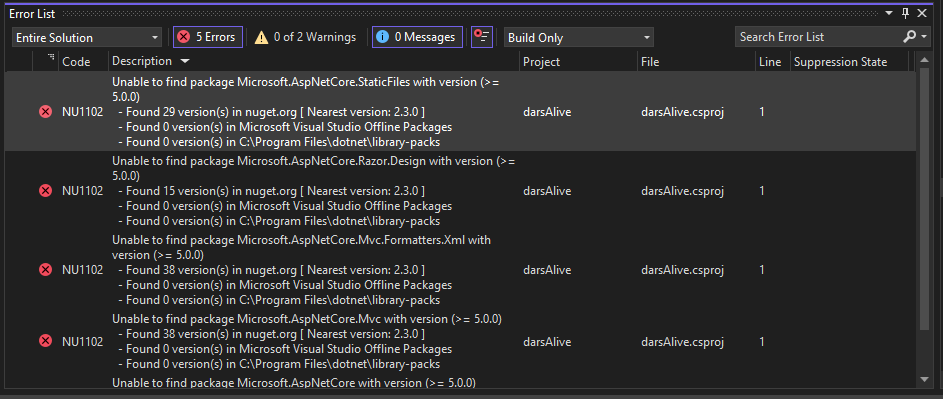Viewport: 943px width, 399px height.
Task: Click NU1102 code in AspNetCore.Mvc row
Action: click(82, 342)
